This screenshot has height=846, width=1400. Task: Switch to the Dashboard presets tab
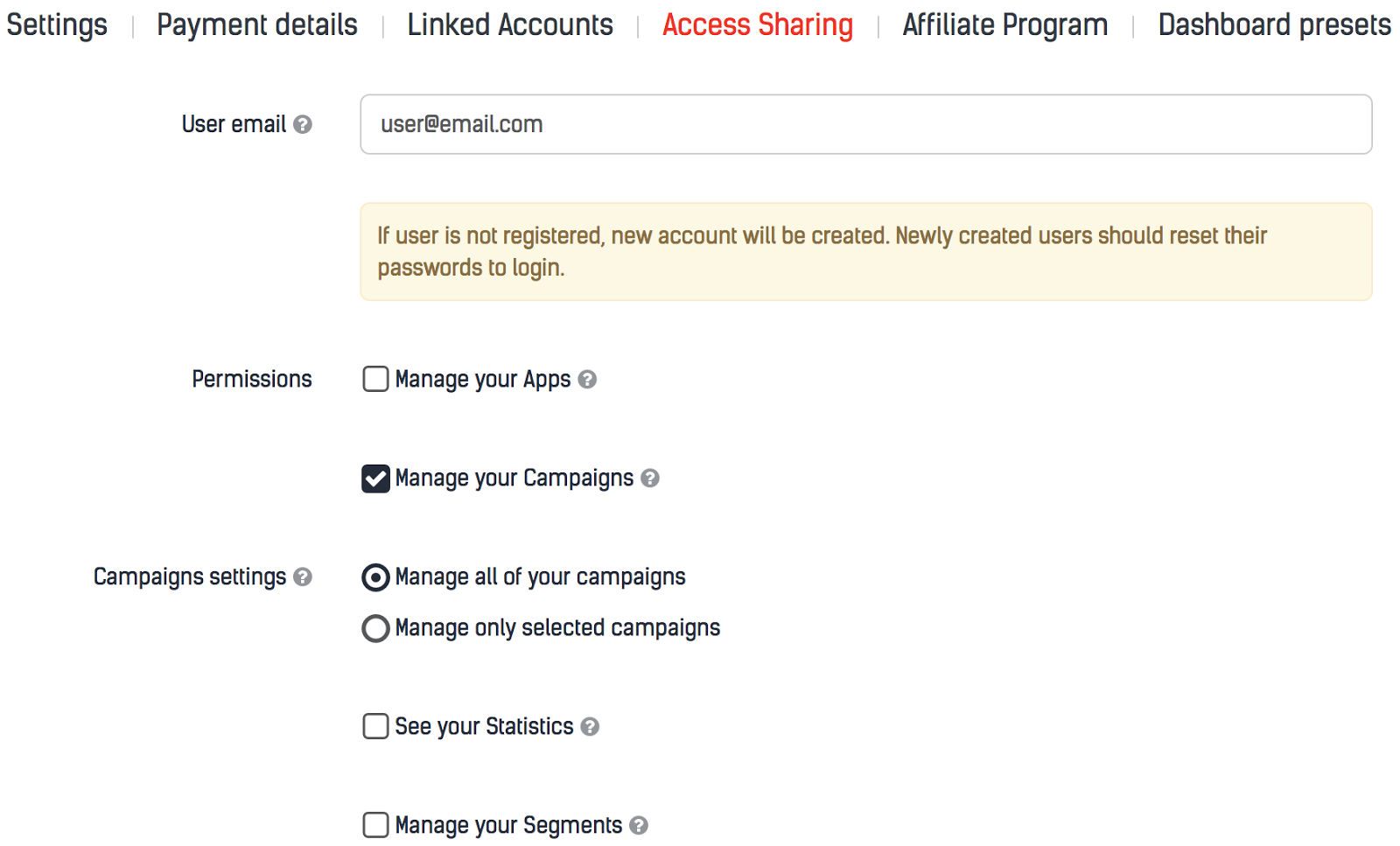click(1274, 24)
